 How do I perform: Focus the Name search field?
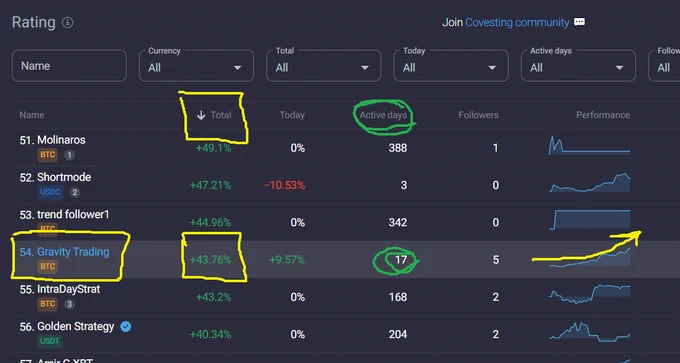(x=69, y=65)
